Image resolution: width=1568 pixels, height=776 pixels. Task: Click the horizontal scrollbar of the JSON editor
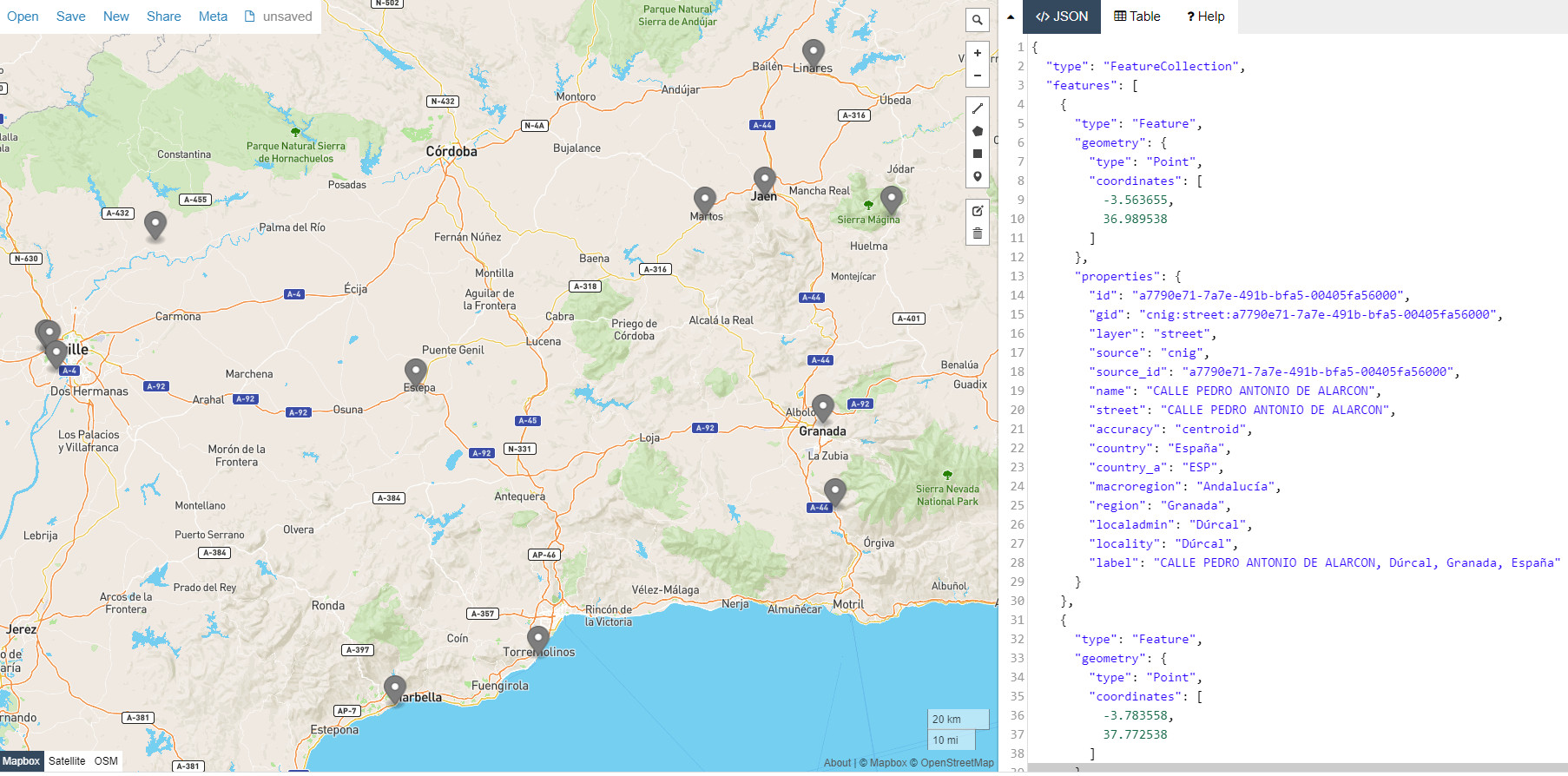click(x=1297, y=768)
